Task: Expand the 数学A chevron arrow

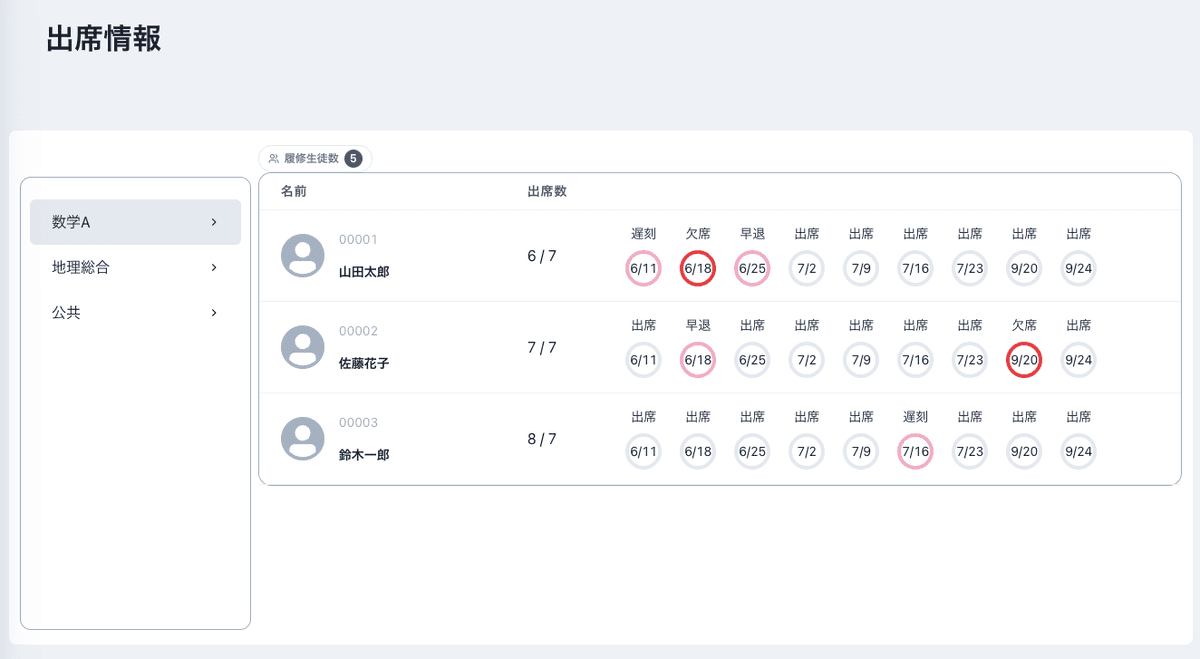Action: tap(214, 222)
